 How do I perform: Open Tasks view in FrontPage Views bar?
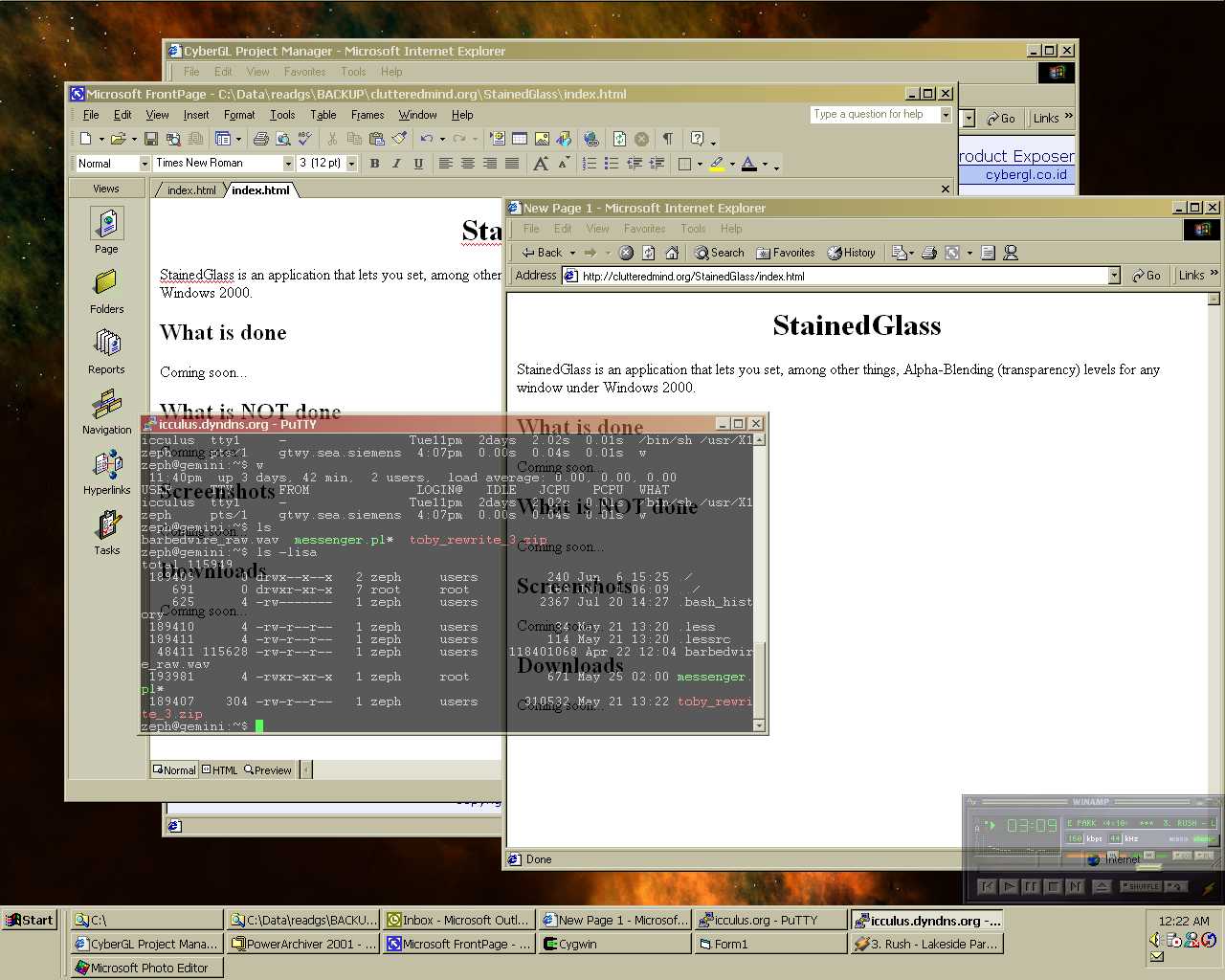[106, 532]
